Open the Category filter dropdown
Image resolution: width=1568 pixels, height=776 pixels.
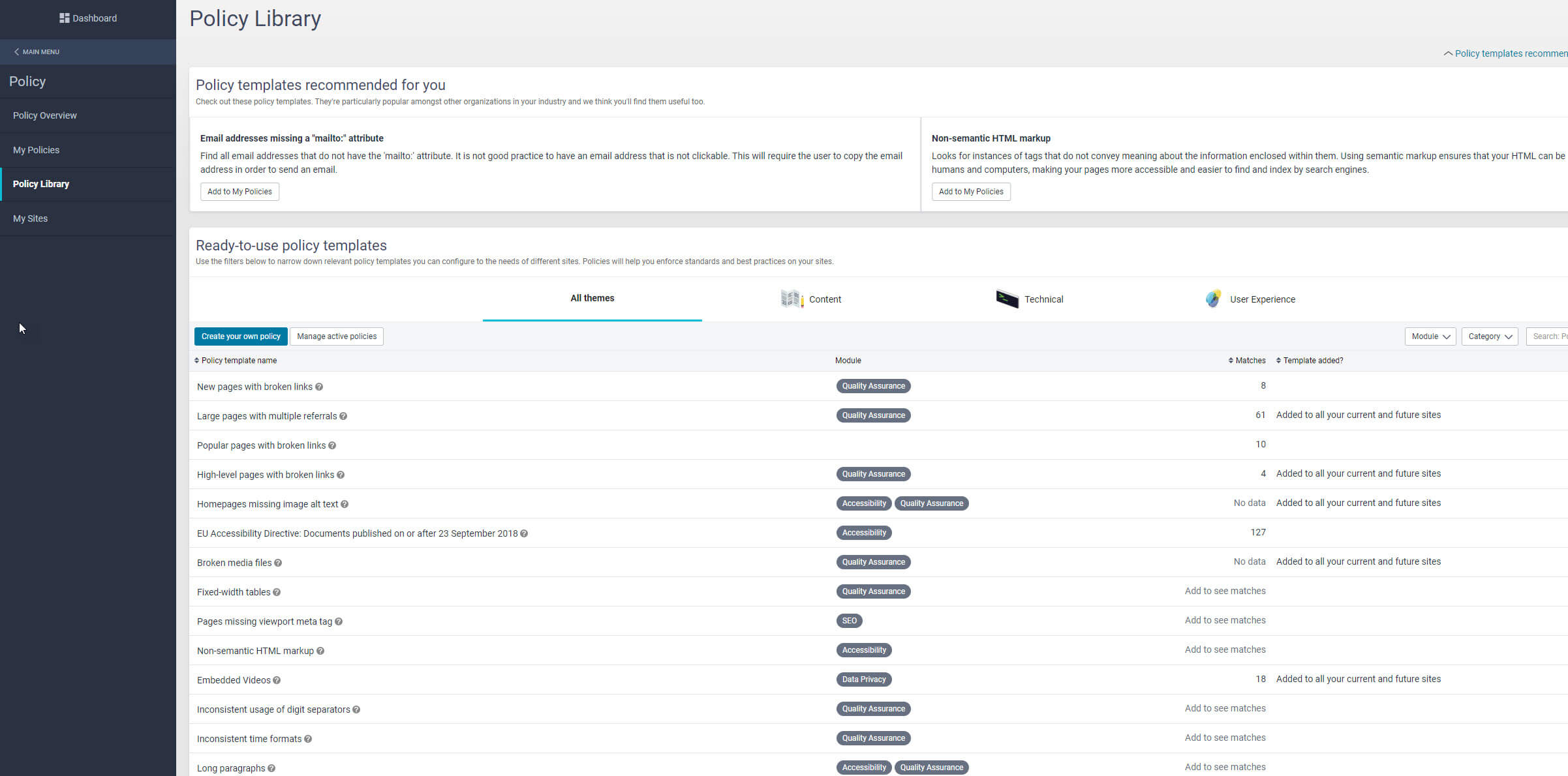tap(1489, 336)
